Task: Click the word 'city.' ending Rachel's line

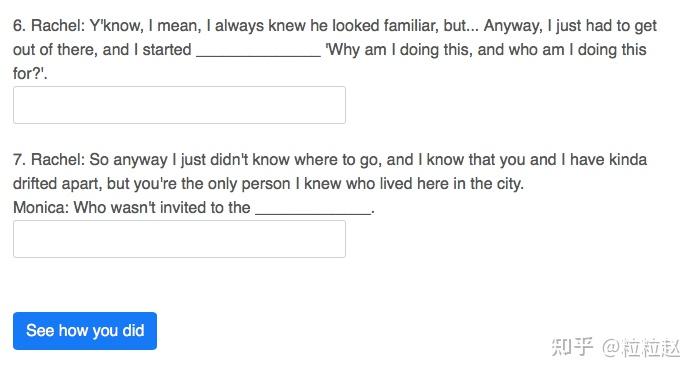Action: pyautogui.click(x=510, y=184)
